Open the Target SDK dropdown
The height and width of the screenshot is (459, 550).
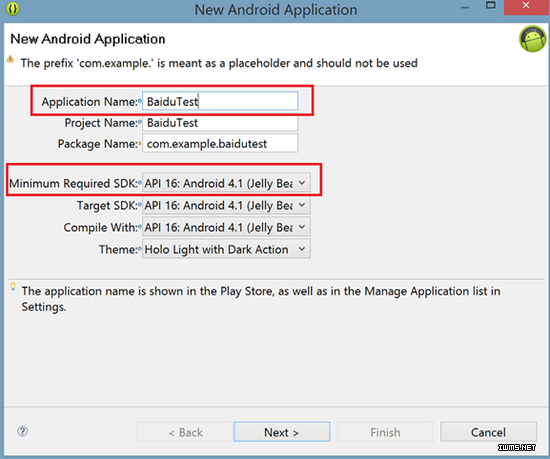[x=226, y=205]
